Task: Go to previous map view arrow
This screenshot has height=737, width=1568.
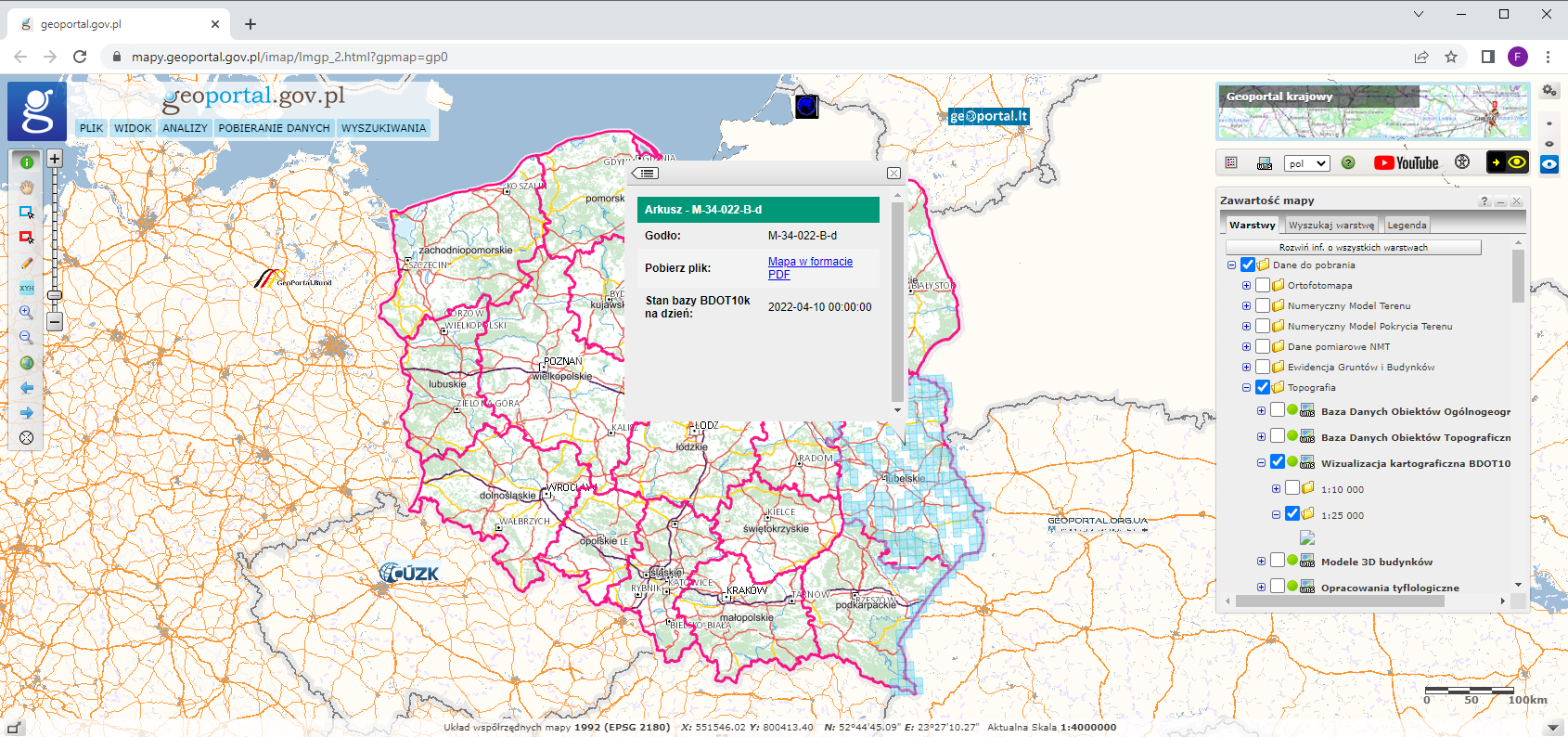Action: (x=27, y=388)
